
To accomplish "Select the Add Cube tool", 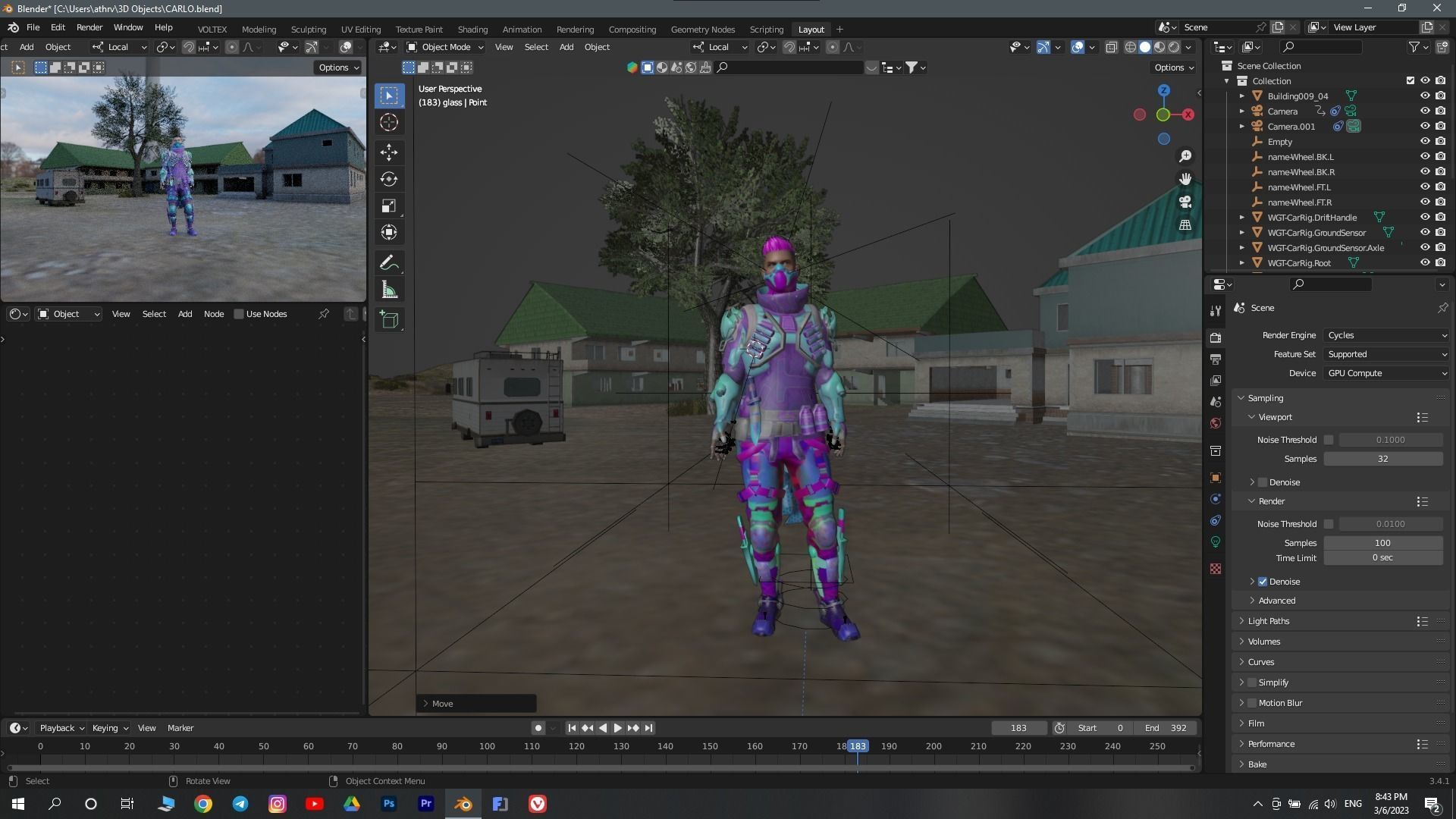I will pos(389,320).
